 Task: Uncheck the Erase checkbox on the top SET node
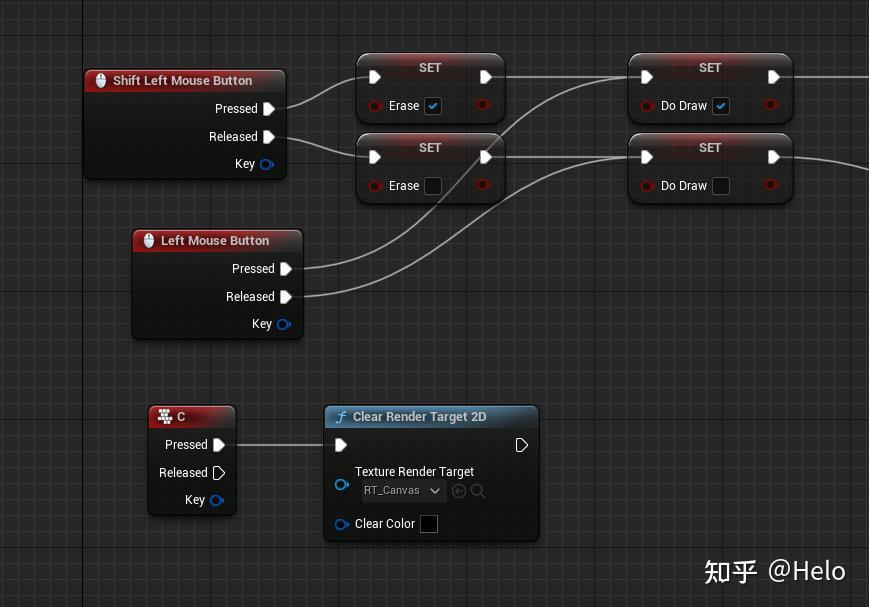pos(433,106)
